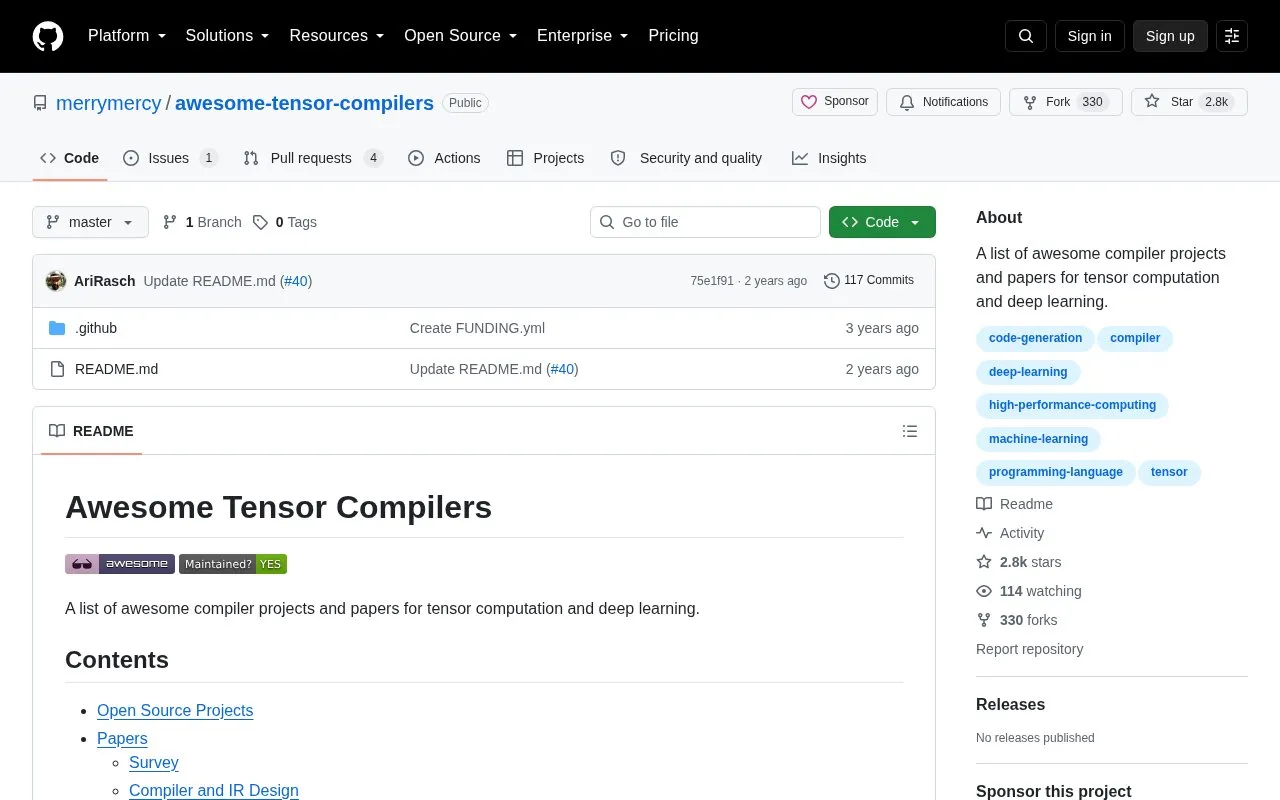This screenshot has width=1280, height=800.
Task: Open Notifications for this repository
Action: (x=943, y=102)
